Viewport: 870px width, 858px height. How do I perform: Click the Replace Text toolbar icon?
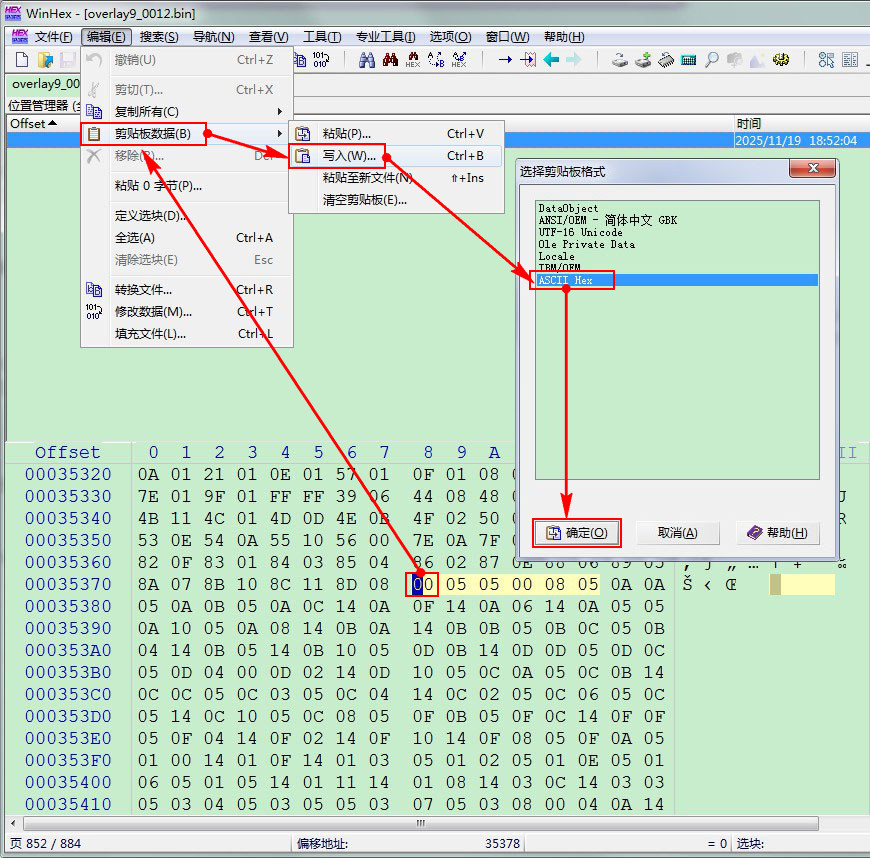[436, 59]
